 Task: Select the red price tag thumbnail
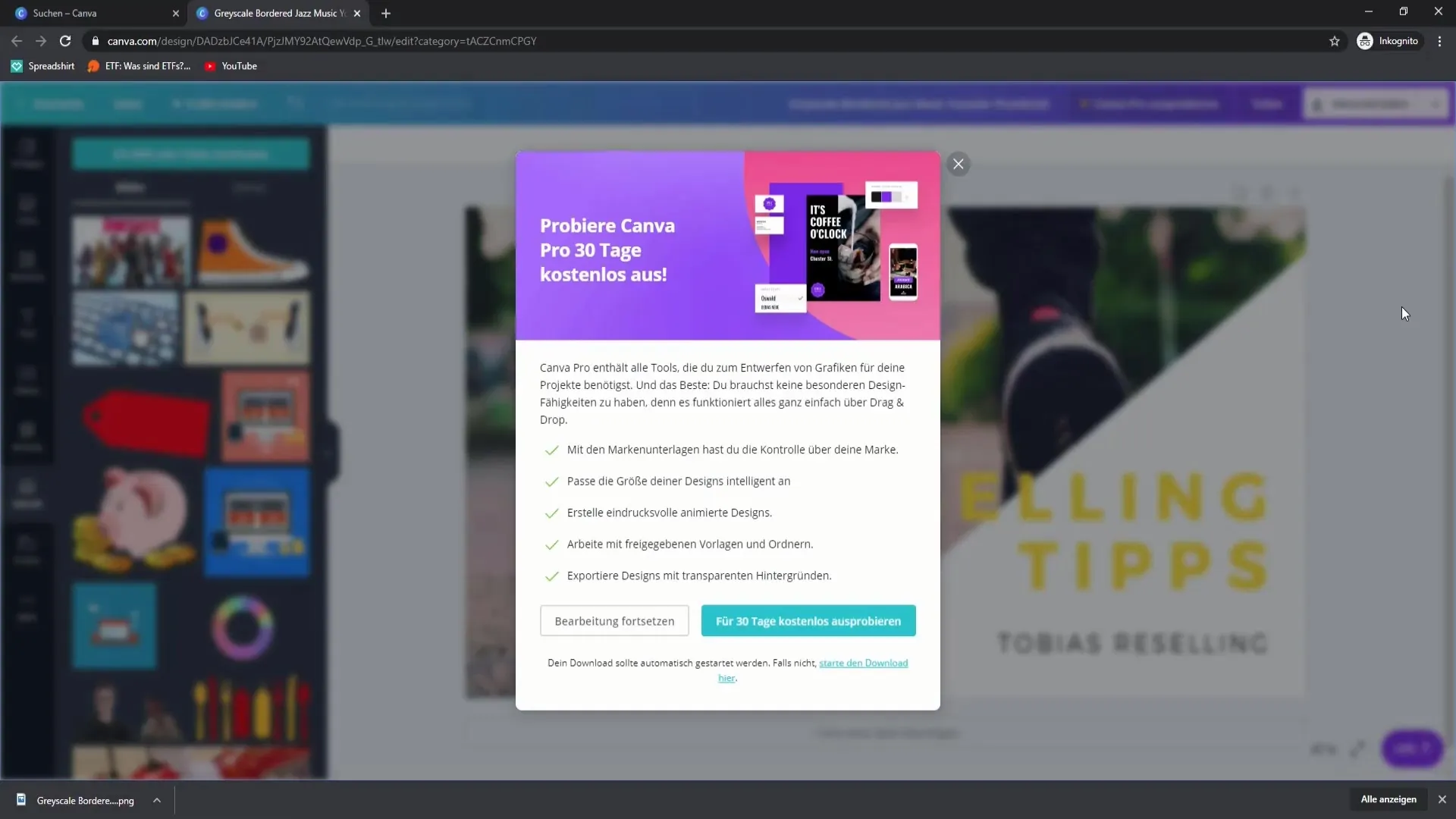click(146, 422)
